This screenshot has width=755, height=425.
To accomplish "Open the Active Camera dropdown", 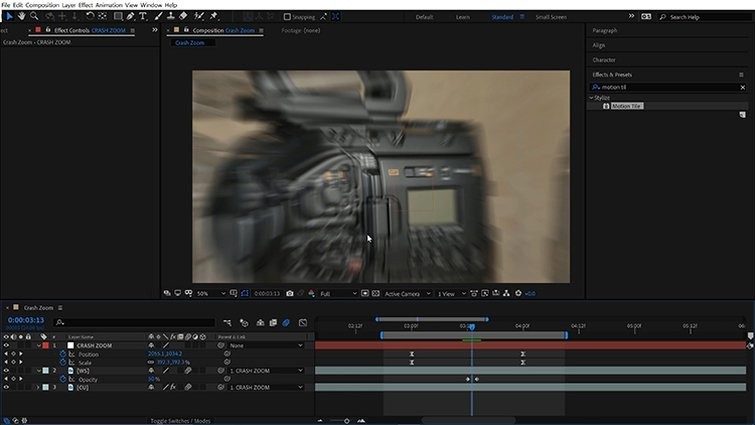I will pyautogui.click(x=407, y=293).
